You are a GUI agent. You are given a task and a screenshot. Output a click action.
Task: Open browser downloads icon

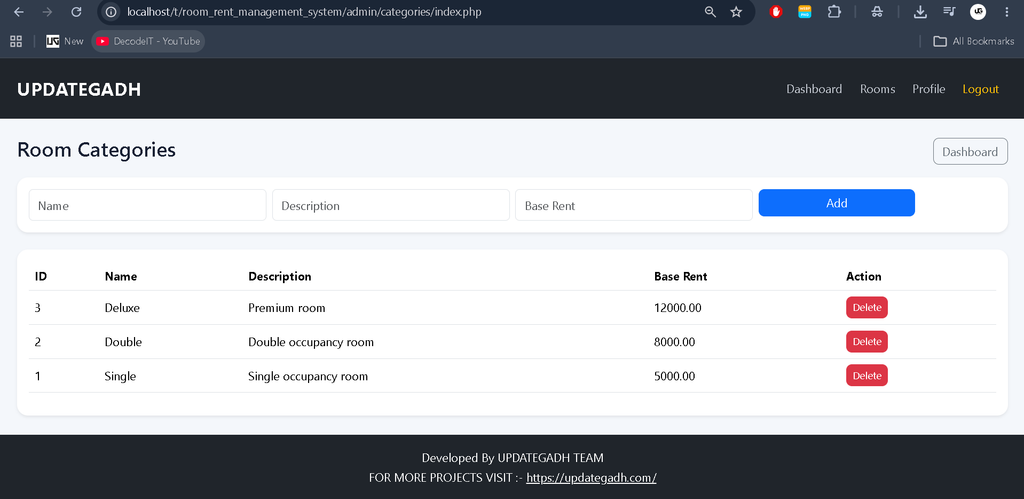(920, 12)
